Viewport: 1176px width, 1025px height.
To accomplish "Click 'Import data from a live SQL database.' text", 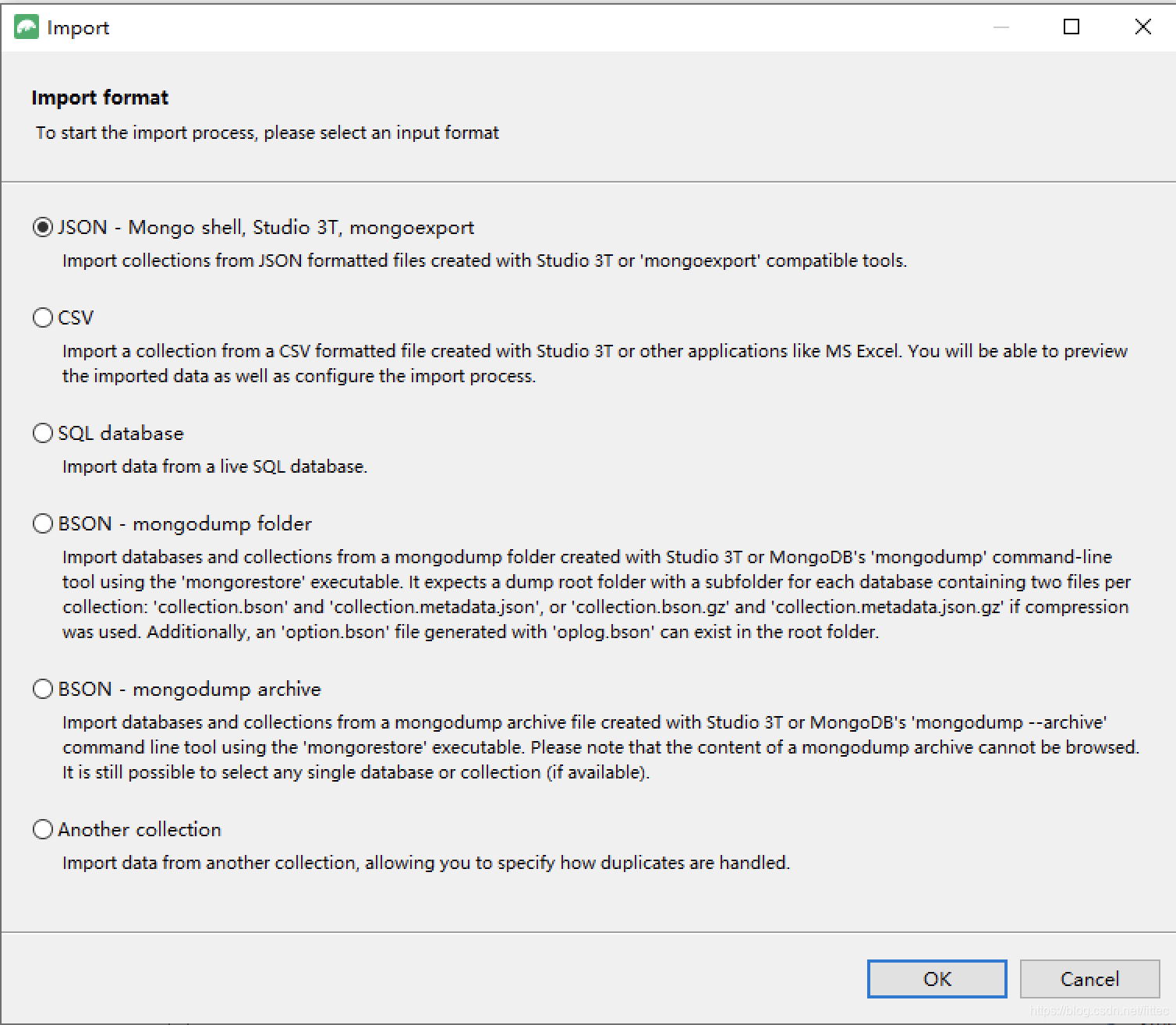I will tap(214, 466).
